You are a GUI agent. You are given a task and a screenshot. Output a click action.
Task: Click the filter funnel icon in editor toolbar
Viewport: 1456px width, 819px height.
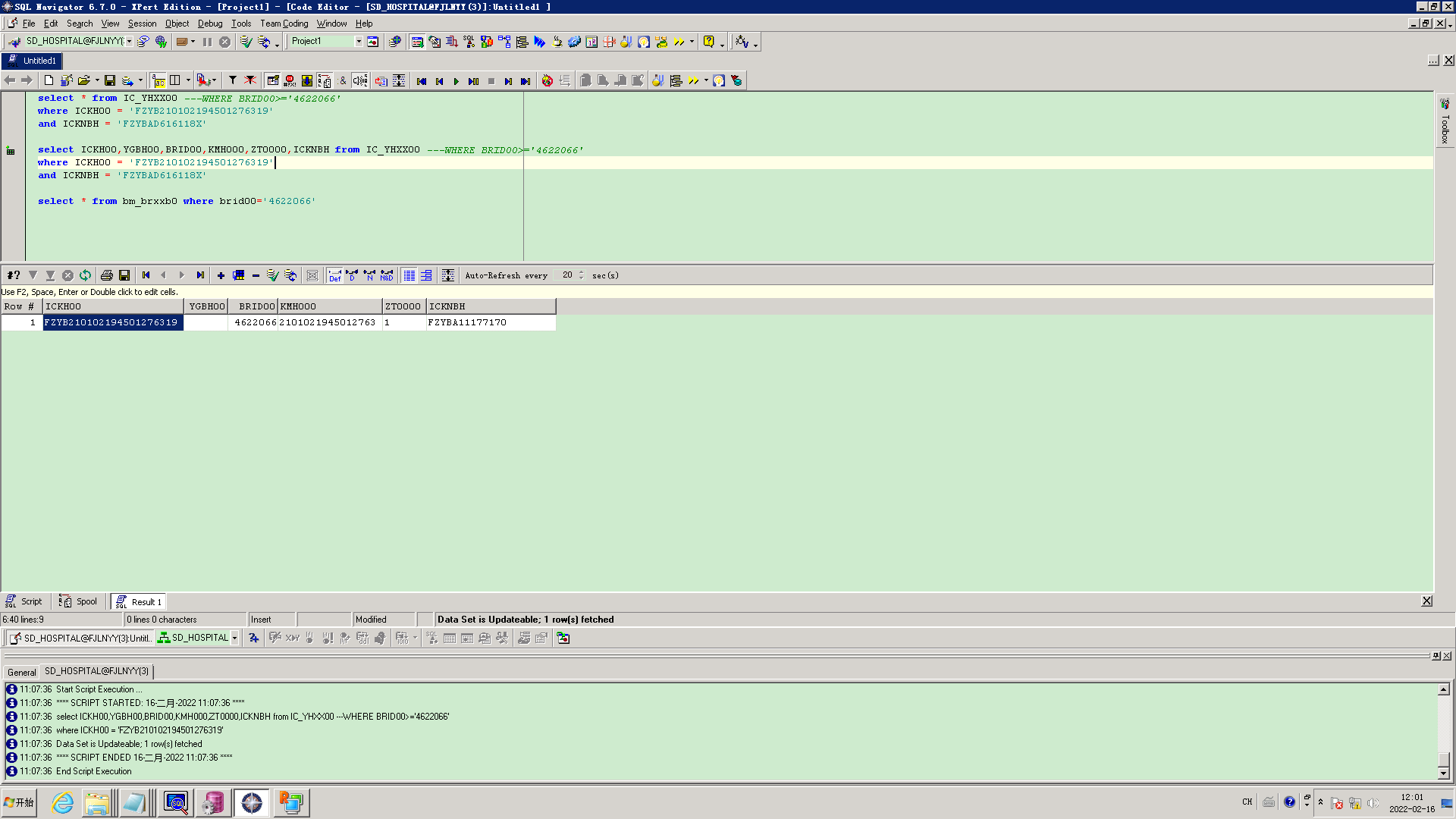click(233, 81)
